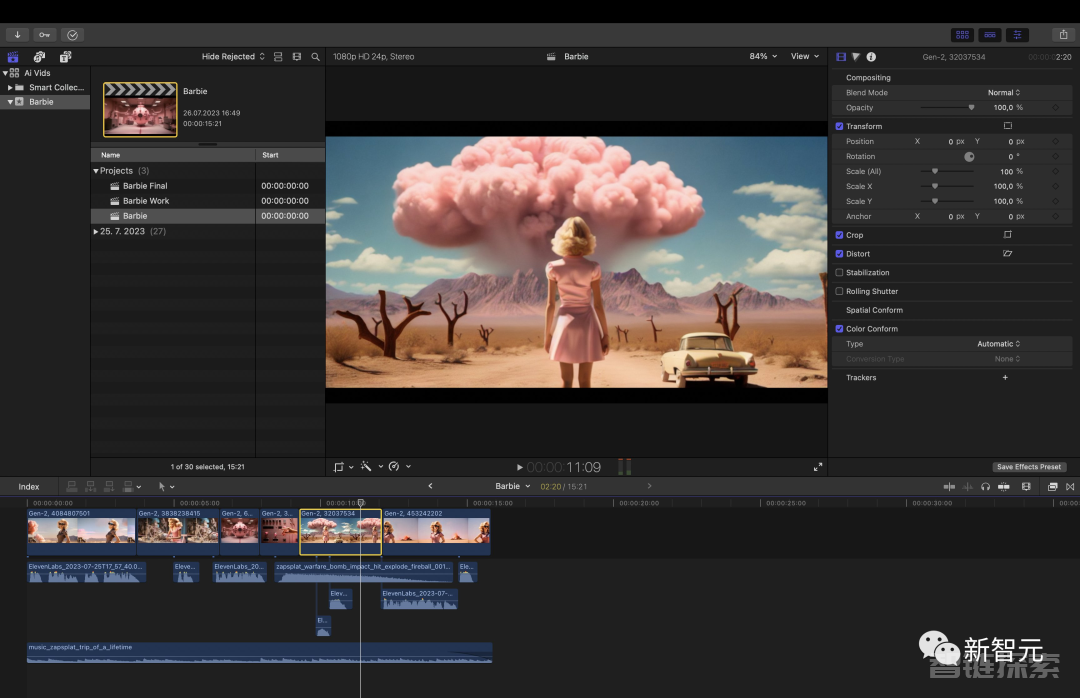Adjust the Scale (All) slider
Screen dimensions: 1080x698
tap(947, 171)
